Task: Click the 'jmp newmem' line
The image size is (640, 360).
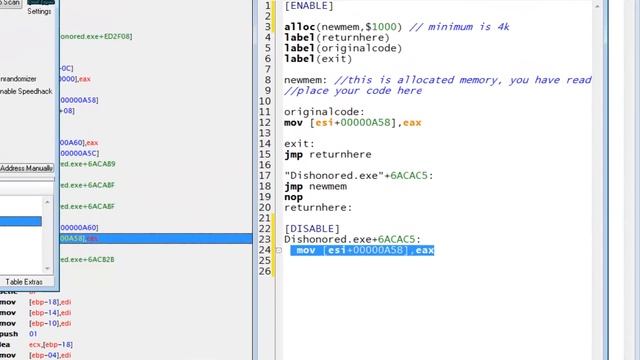Action: (x=316, y=186)
